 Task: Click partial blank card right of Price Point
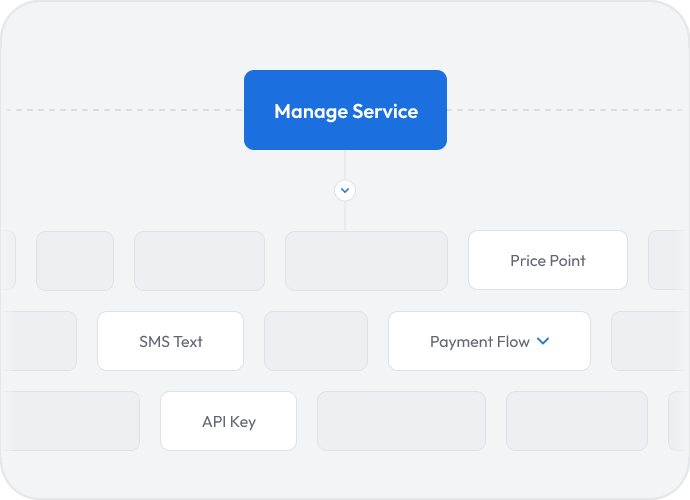coord(669,260)
